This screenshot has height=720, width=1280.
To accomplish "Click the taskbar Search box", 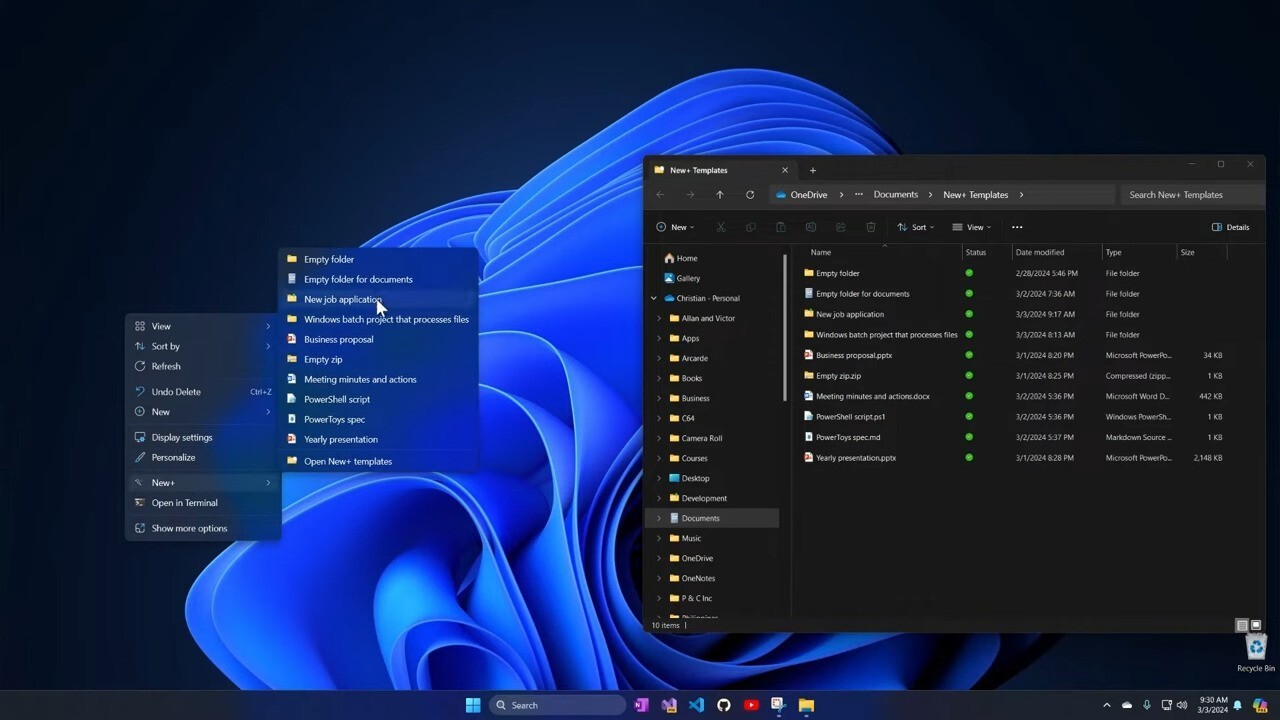I will [558, 705].
